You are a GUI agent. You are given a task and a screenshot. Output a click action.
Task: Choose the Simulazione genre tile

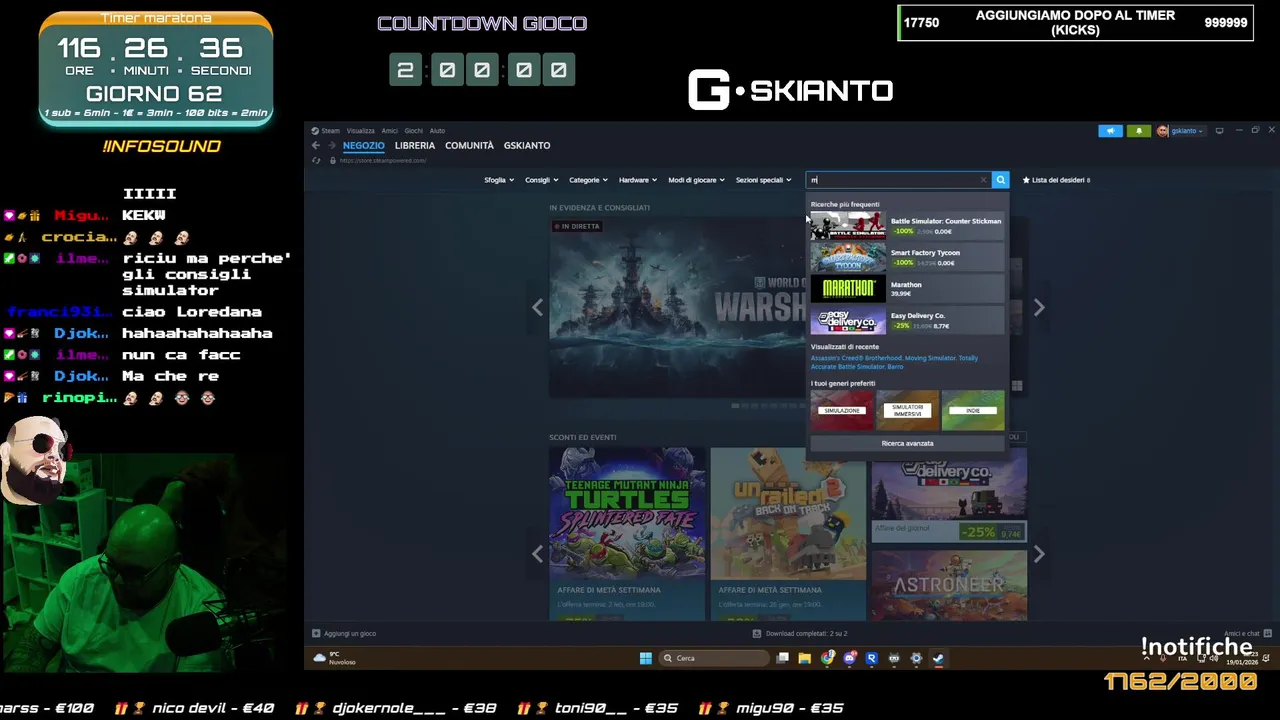[842, 410]
